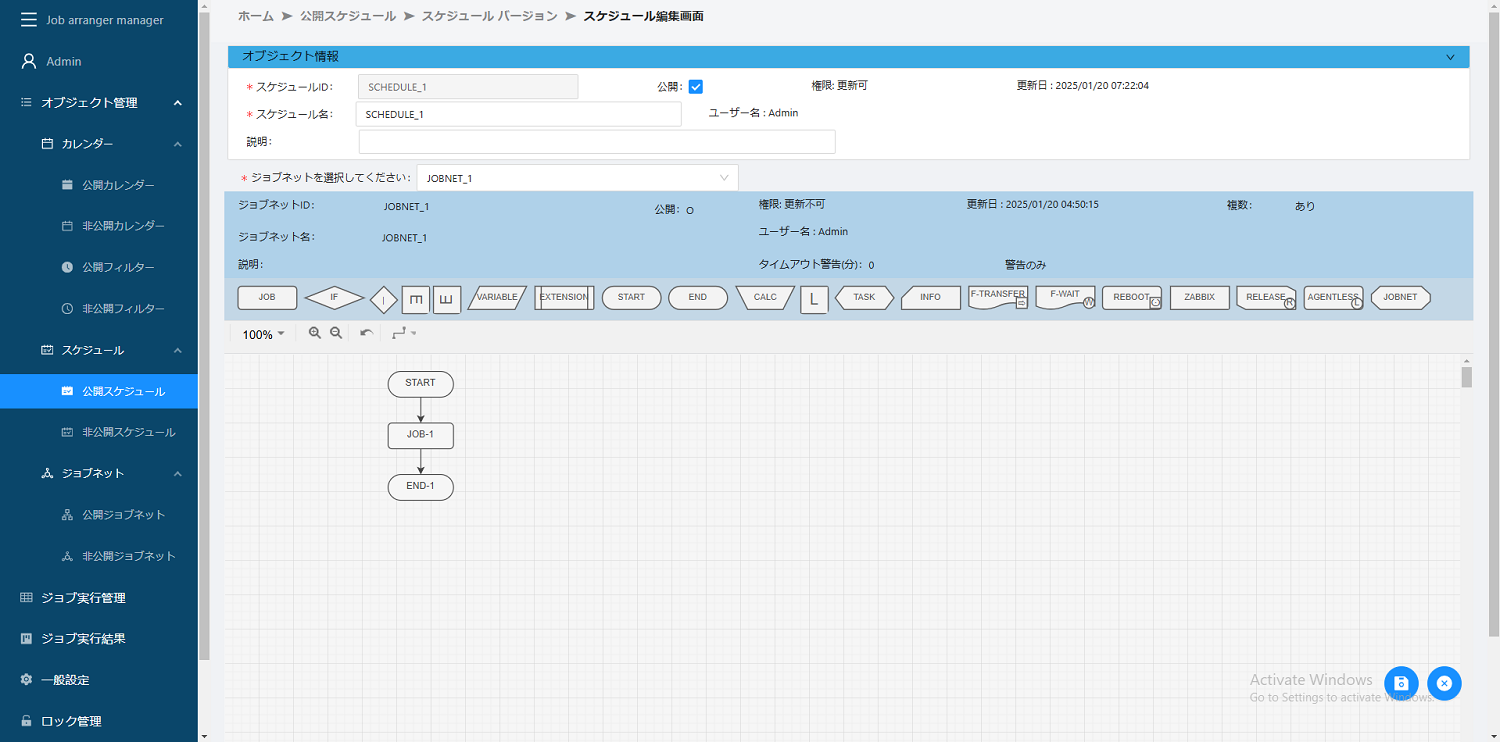Select the F-TRANSFER shape
Screen dimensions: 1500x742
click(998, 297)
